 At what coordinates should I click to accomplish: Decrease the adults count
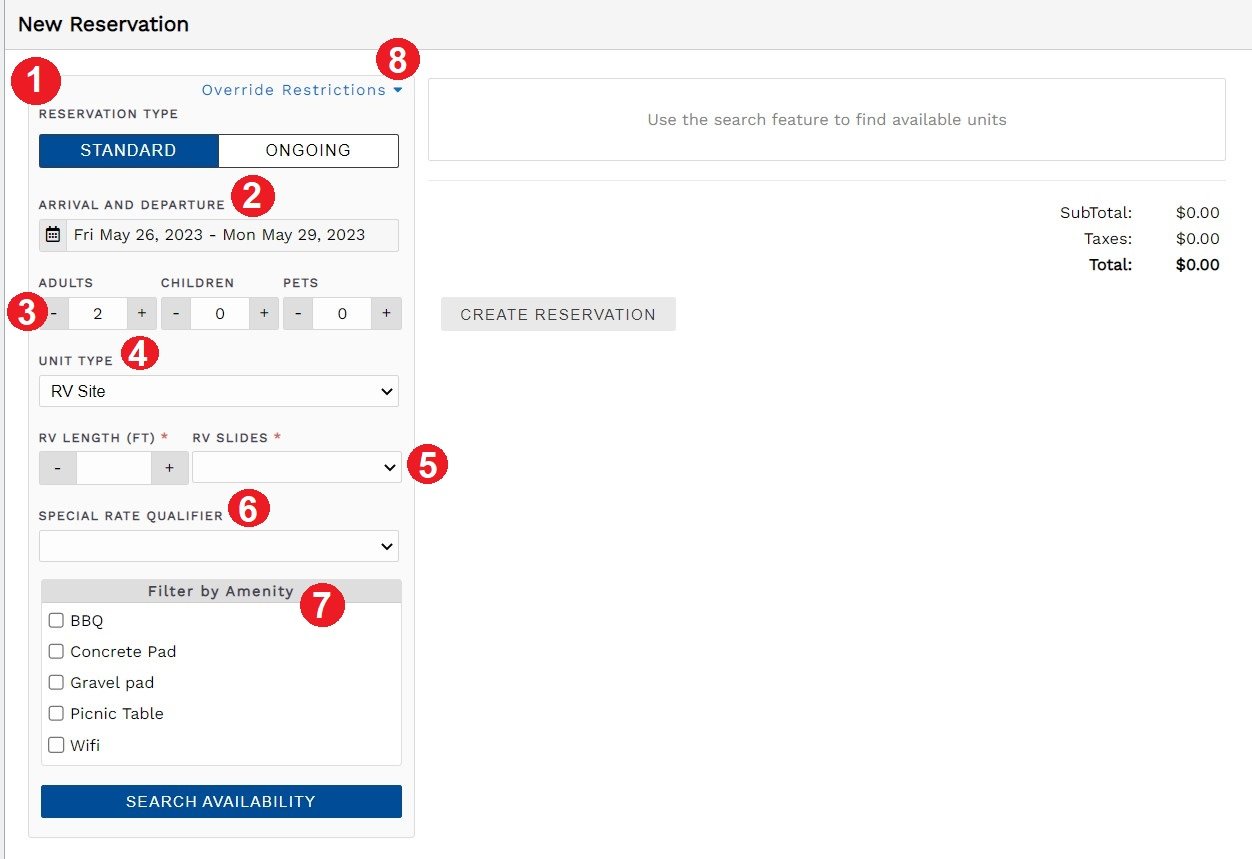53,313
